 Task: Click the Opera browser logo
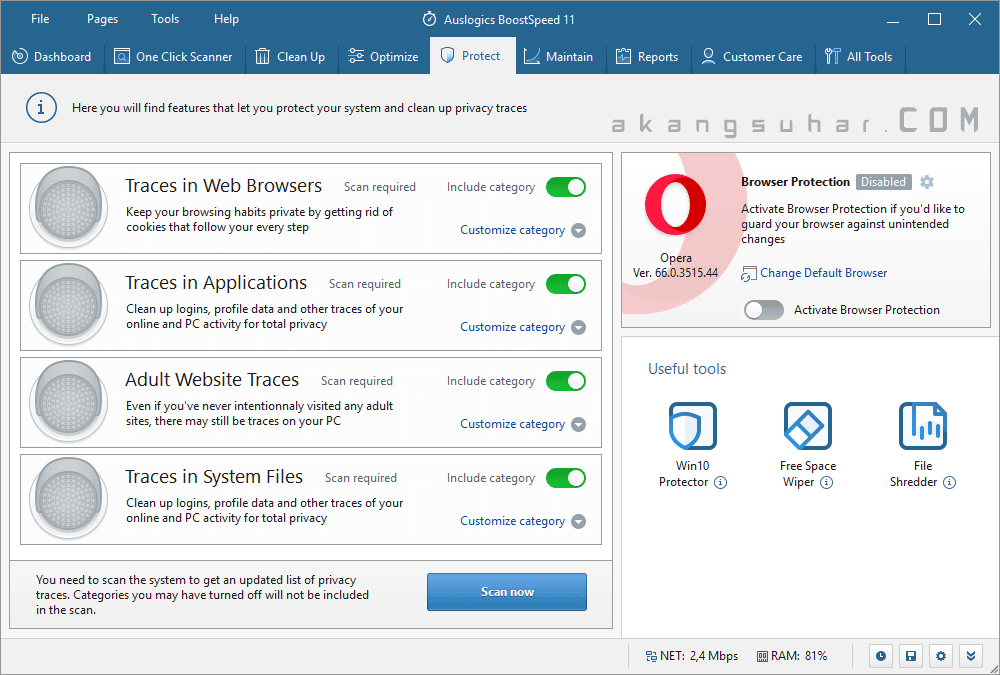pos(675,205)
